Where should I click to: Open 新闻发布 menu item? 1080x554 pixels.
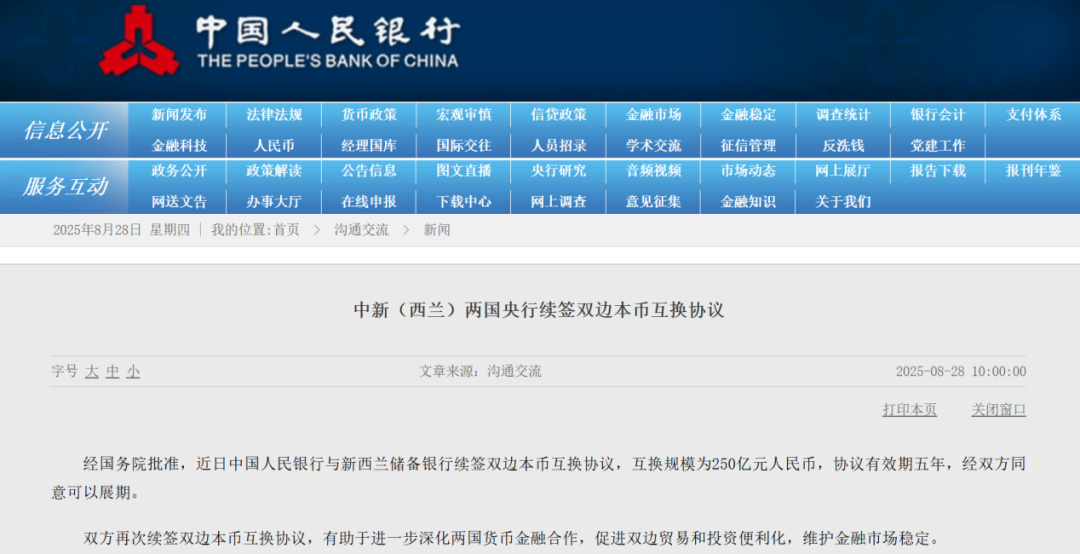(x=179, y=115)
